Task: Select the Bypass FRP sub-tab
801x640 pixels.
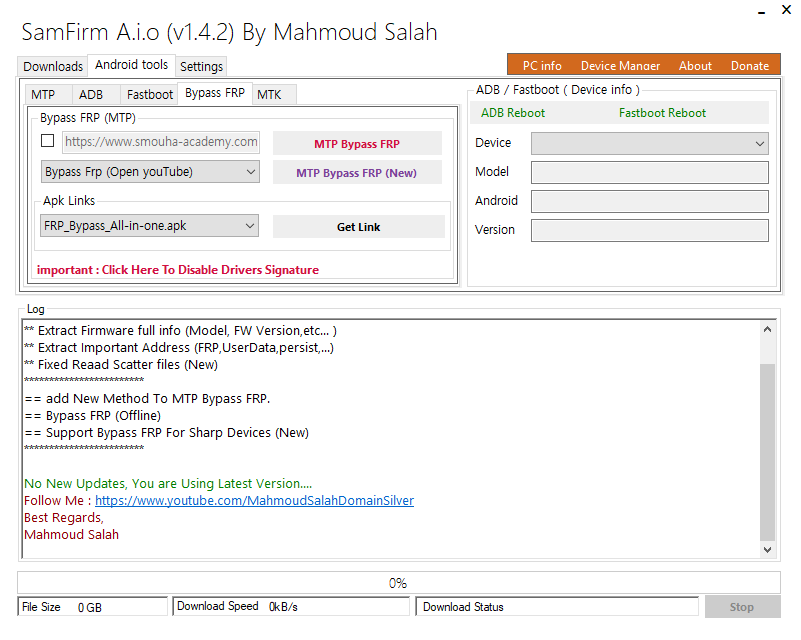Action: click(x=215, y=93)
